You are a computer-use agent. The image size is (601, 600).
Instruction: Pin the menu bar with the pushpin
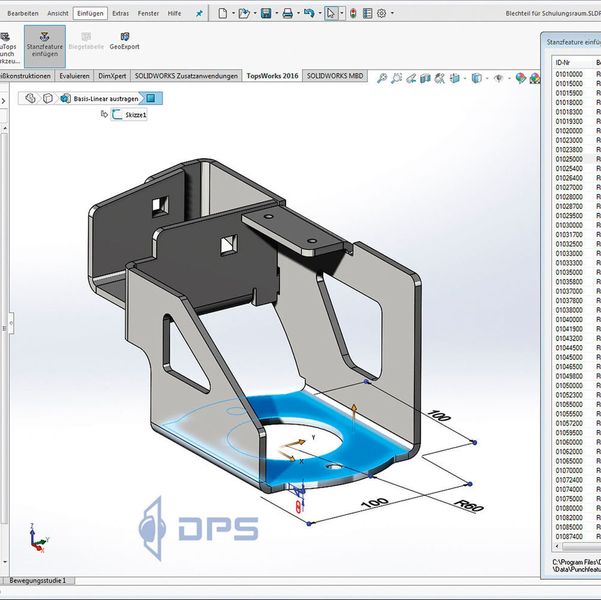[x=199, y=13]
